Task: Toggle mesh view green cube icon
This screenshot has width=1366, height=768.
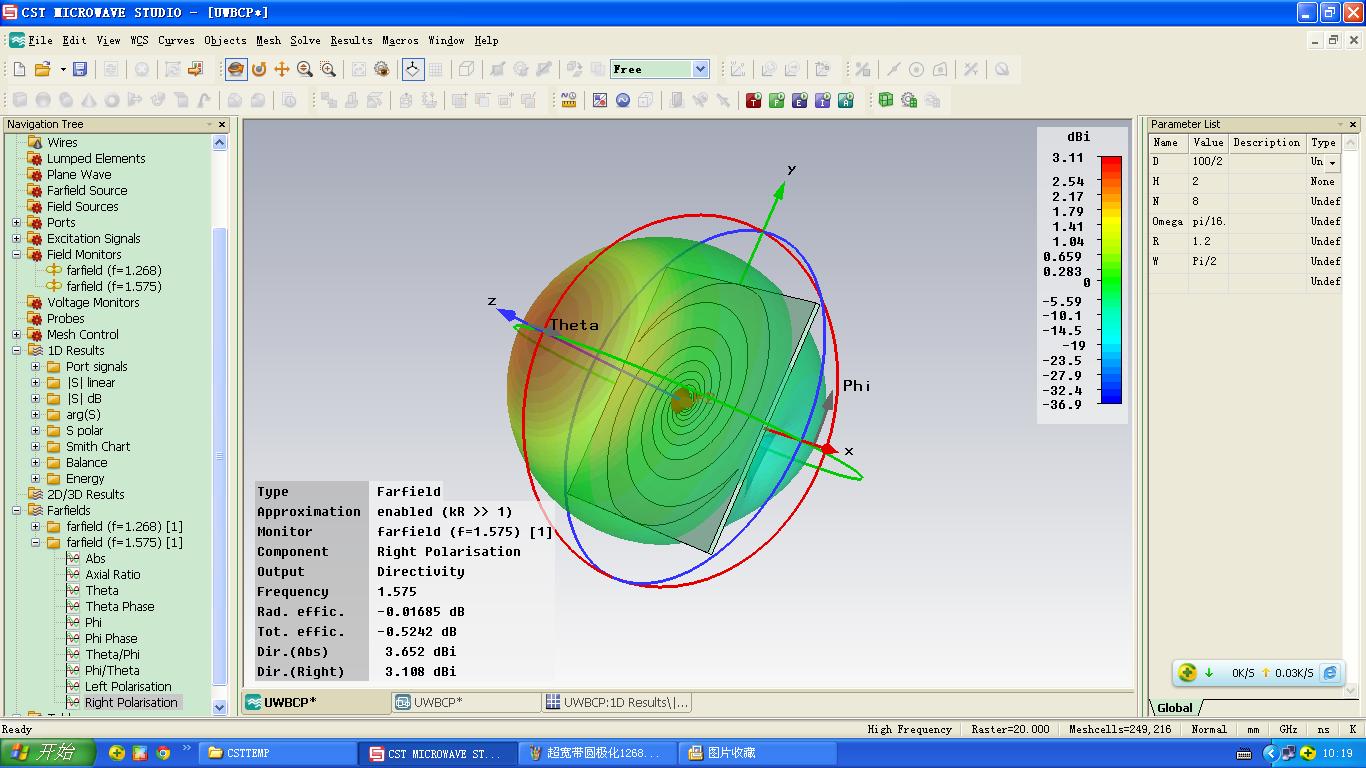Action: (886, 100)
